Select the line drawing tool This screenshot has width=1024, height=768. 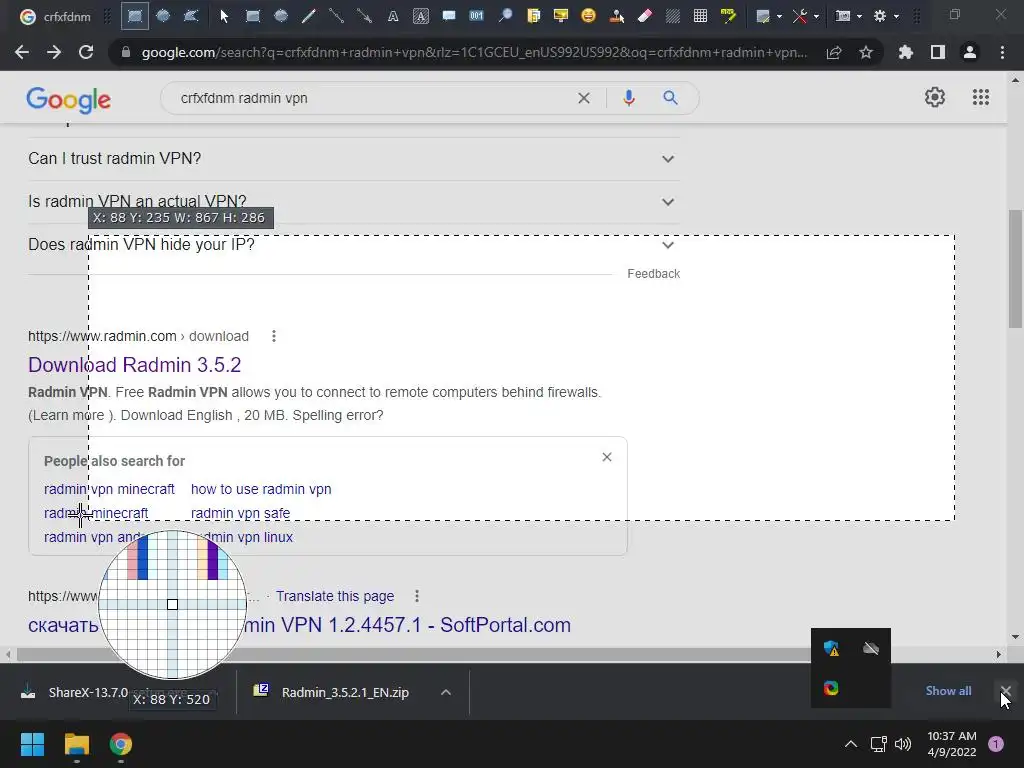(336, 16)
